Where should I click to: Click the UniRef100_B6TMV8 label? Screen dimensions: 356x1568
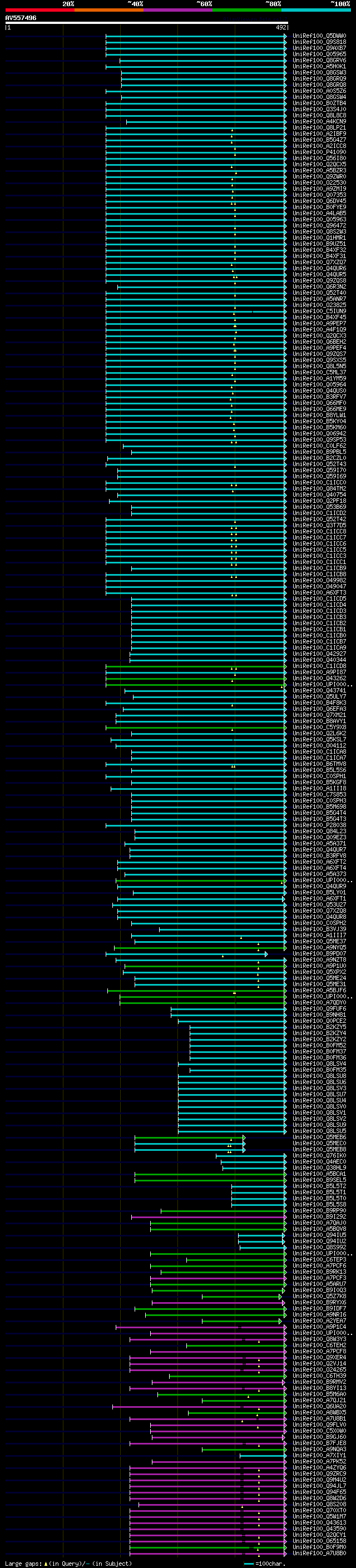point(319,764)
